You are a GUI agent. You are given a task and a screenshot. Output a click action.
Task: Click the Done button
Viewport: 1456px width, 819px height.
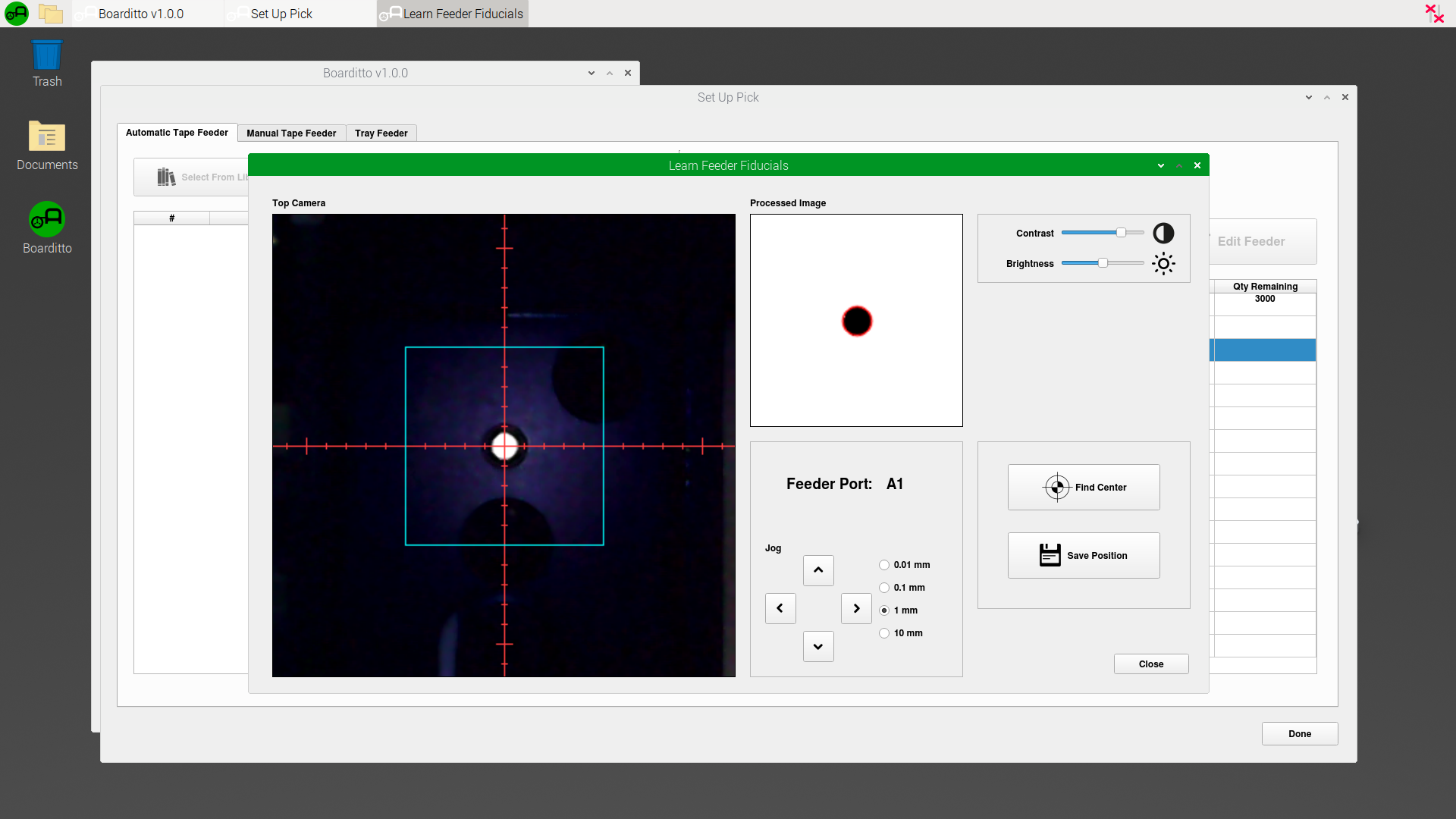point(1299,734)
